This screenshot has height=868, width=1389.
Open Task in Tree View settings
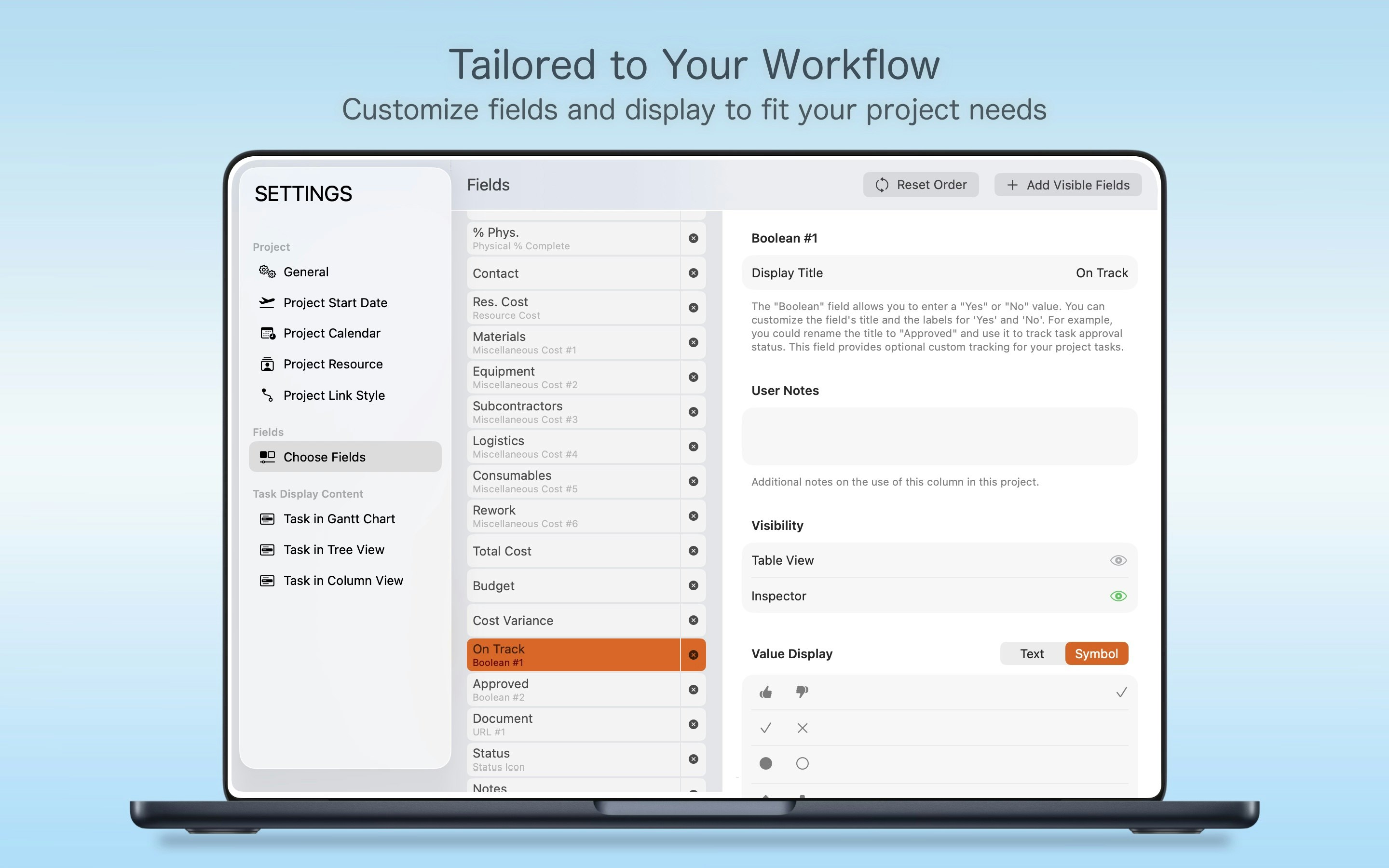click(x=333, y=550)
